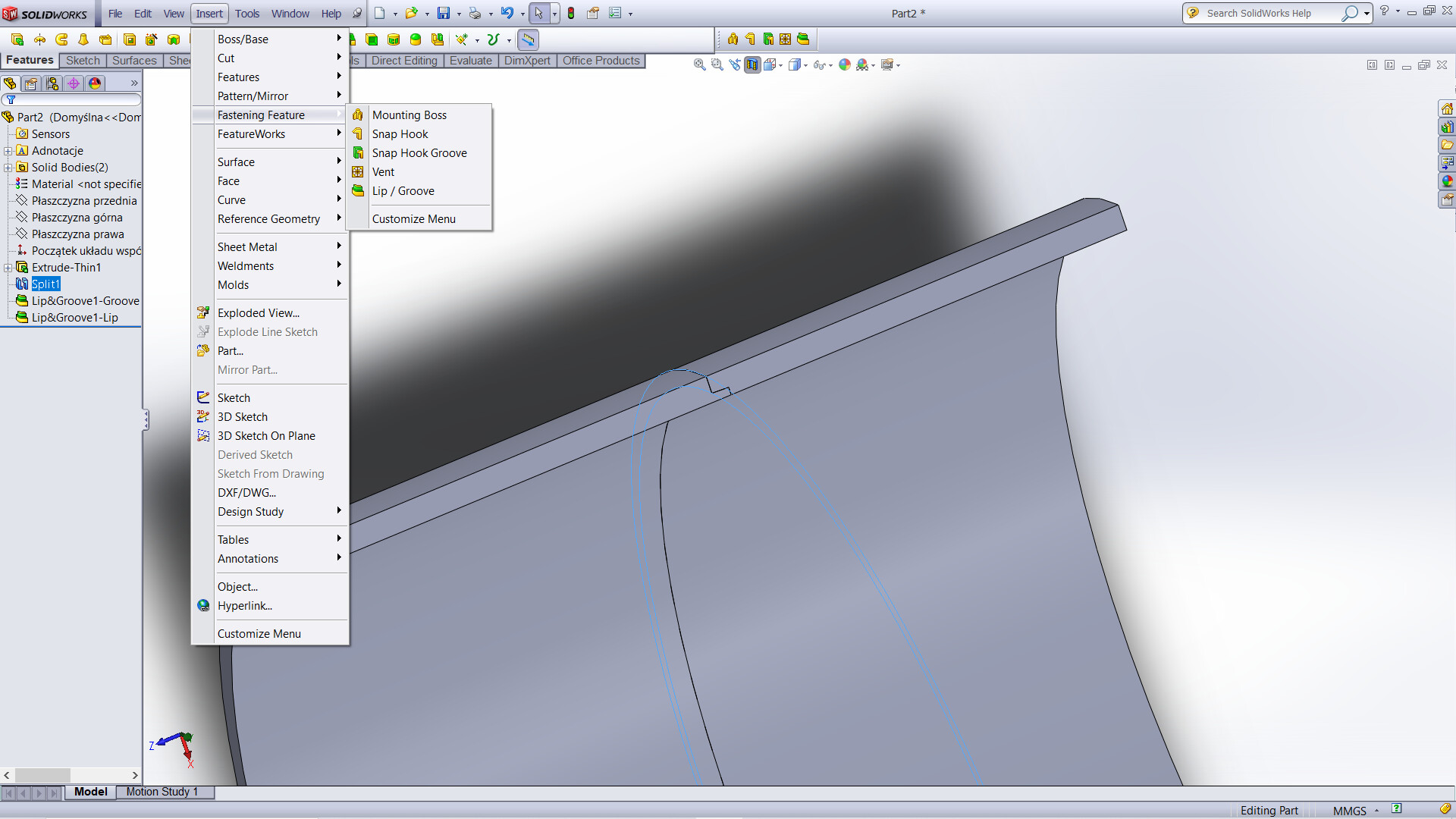The image size is (1456, 819).
Task: Toggle the Select cursor tool
Action: 538,14
